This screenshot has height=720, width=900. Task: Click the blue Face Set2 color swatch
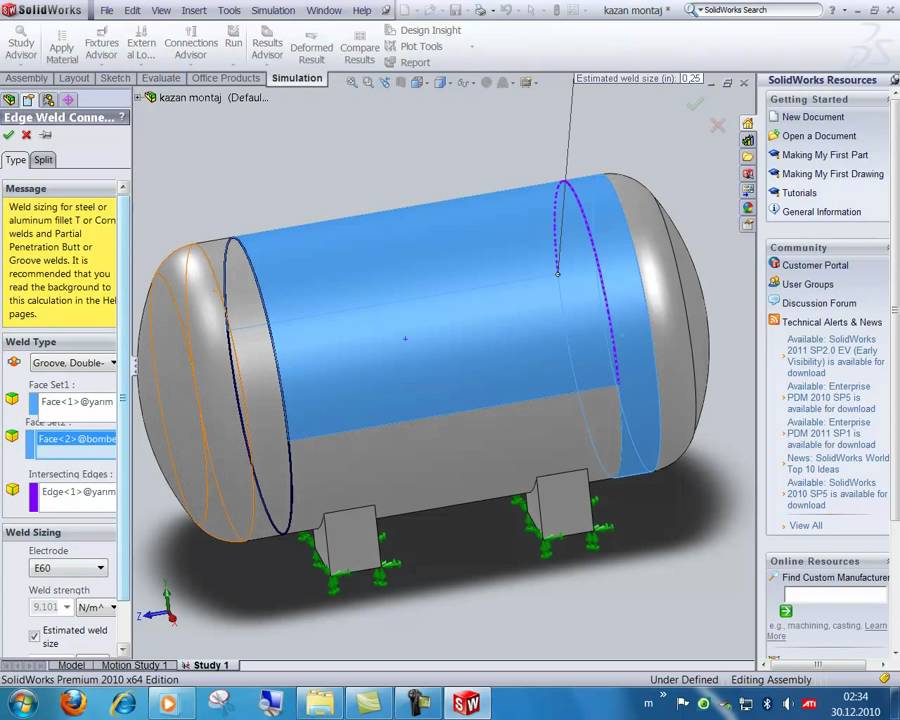pos(30,444)
